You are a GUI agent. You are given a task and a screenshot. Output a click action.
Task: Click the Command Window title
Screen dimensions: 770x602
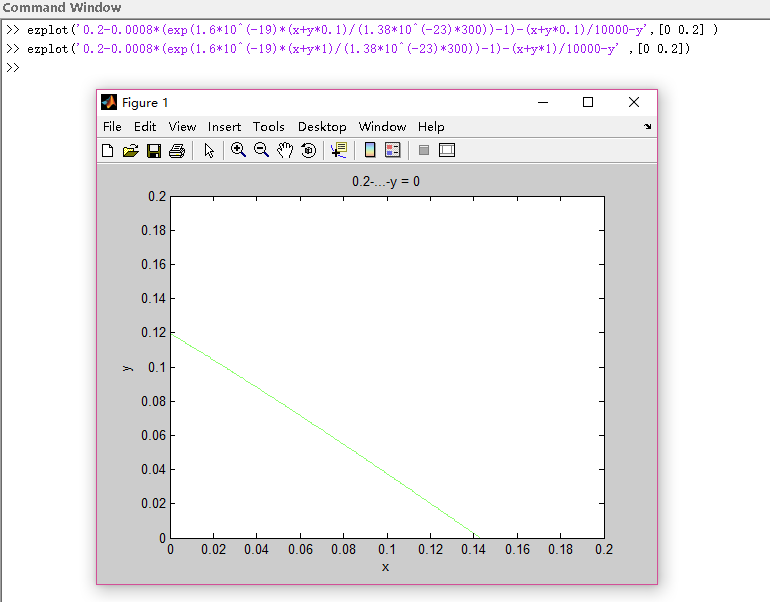(x=62, y=7)
